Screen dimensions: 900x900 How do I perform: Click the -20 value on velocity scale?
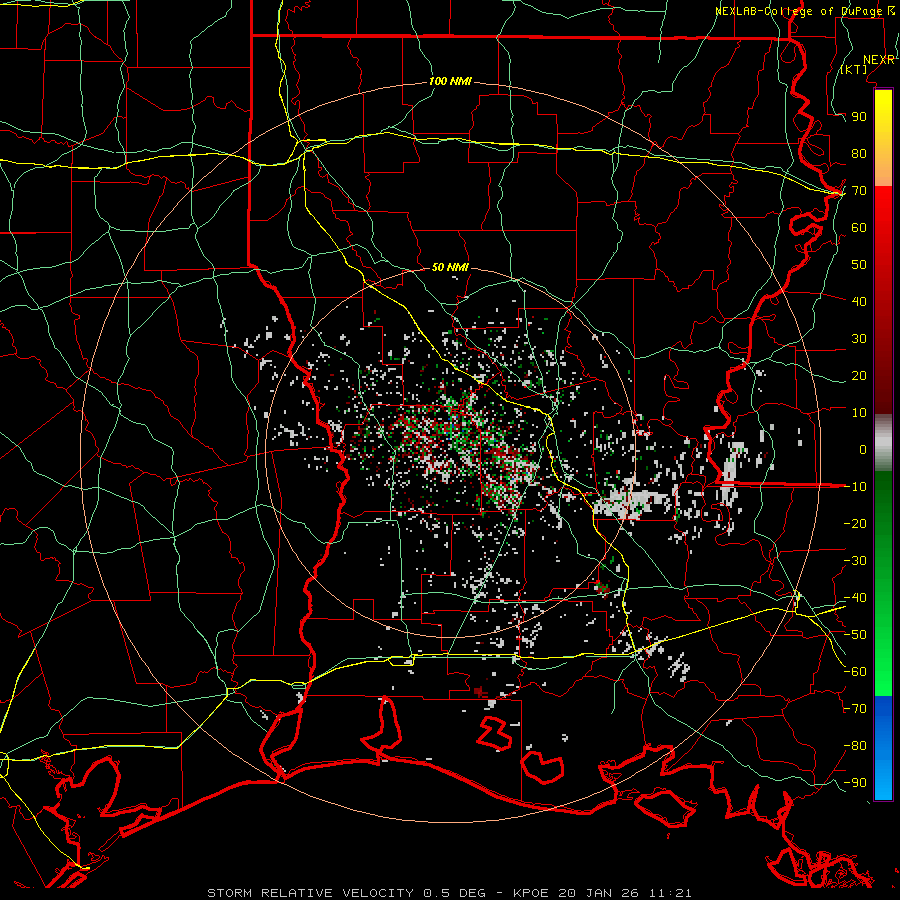pos(855,523)
